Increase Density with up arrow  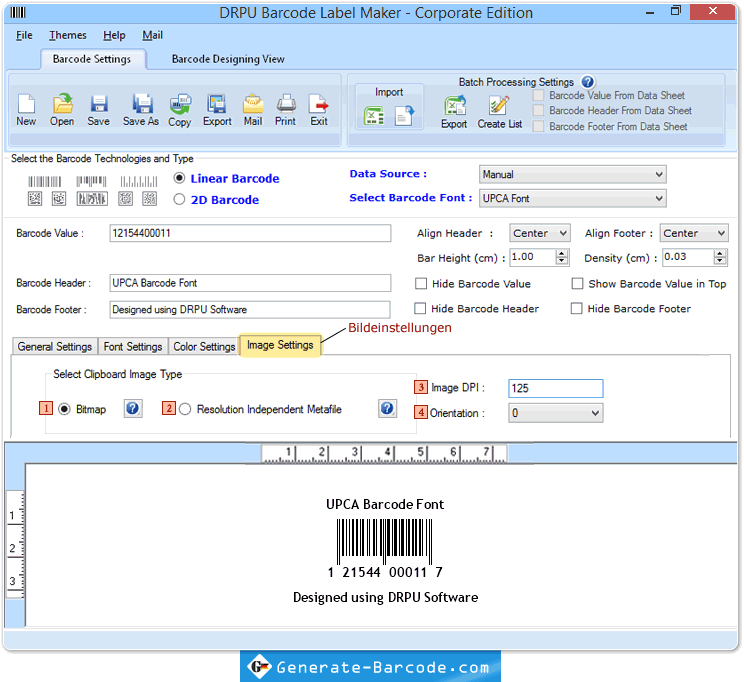[720, 253]
